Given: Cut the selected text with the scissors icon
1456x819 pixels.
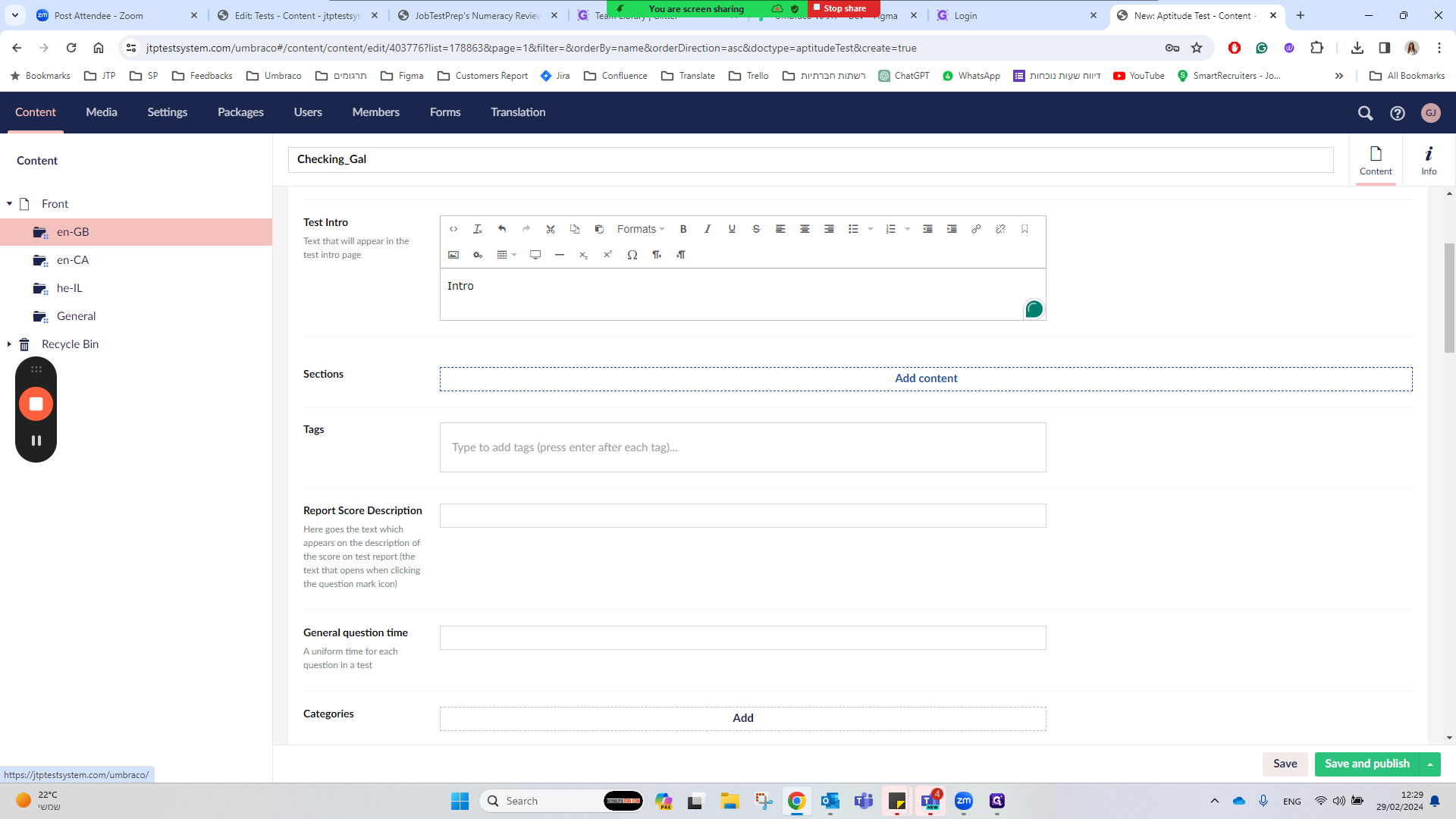Looking at the screenshot, I should click(x=551, y=229).
